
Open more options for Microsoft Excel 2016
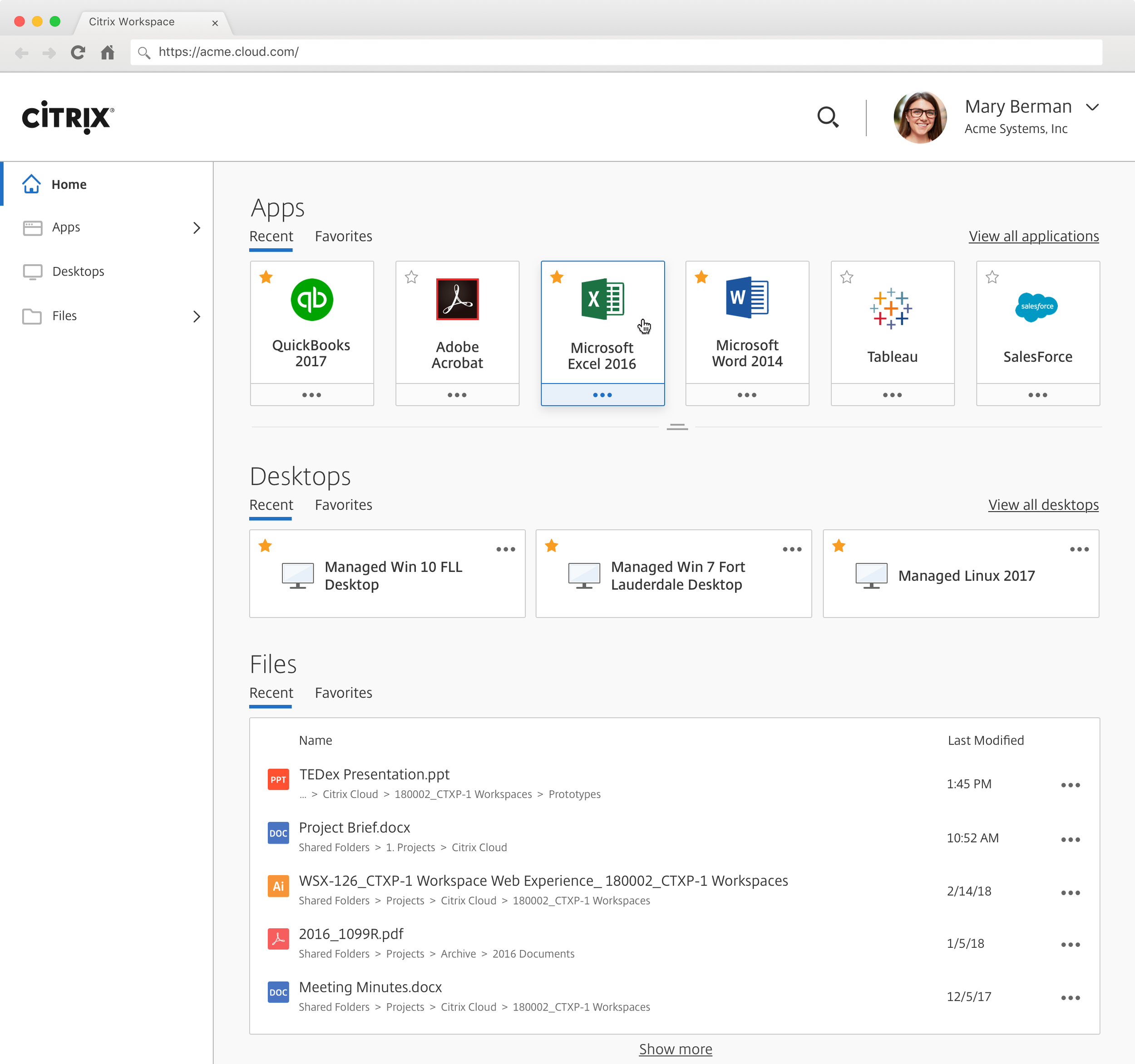click(x=602, y=395)
